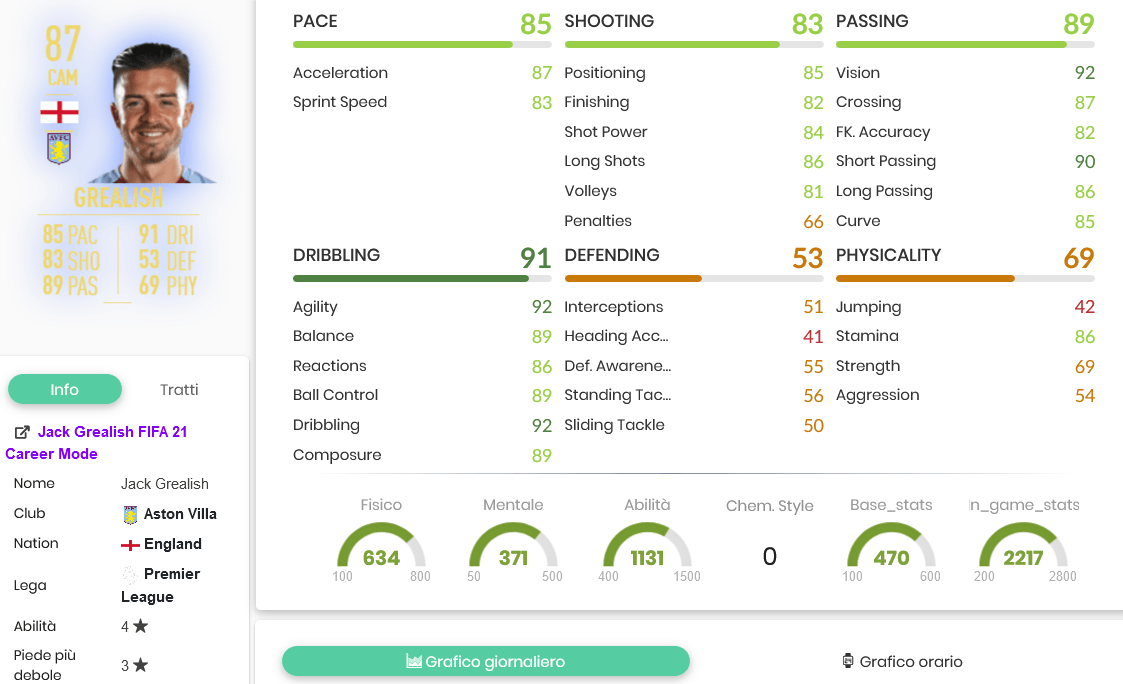The image size is (1123, 684).
Task: Switch to the Tratti tab
Action: pos(179,390)
